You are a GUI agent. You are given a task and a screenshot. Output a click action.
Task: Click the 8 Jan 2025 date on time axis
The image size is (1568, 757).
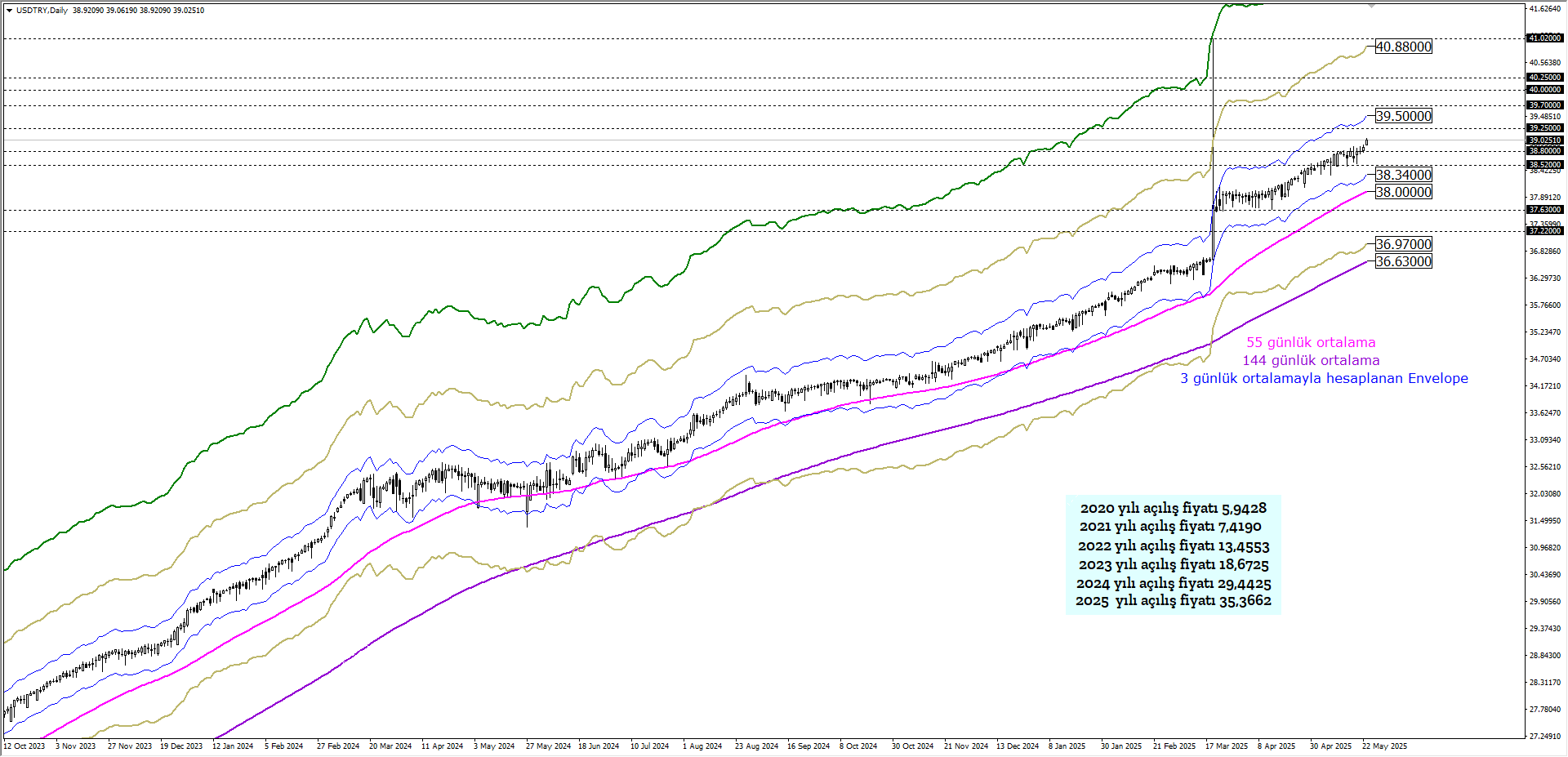[1067, 746]
